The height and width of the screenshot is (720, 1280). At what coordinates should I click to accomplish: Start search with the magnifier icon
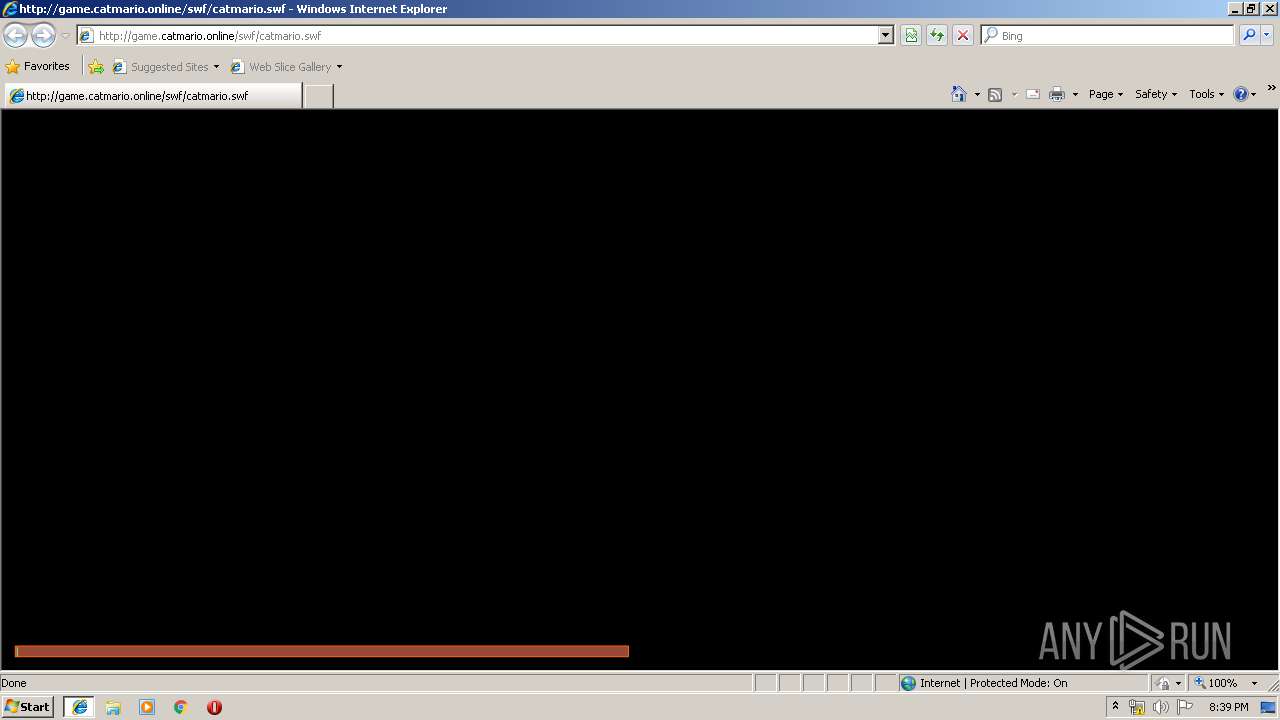click(1249, 35)
